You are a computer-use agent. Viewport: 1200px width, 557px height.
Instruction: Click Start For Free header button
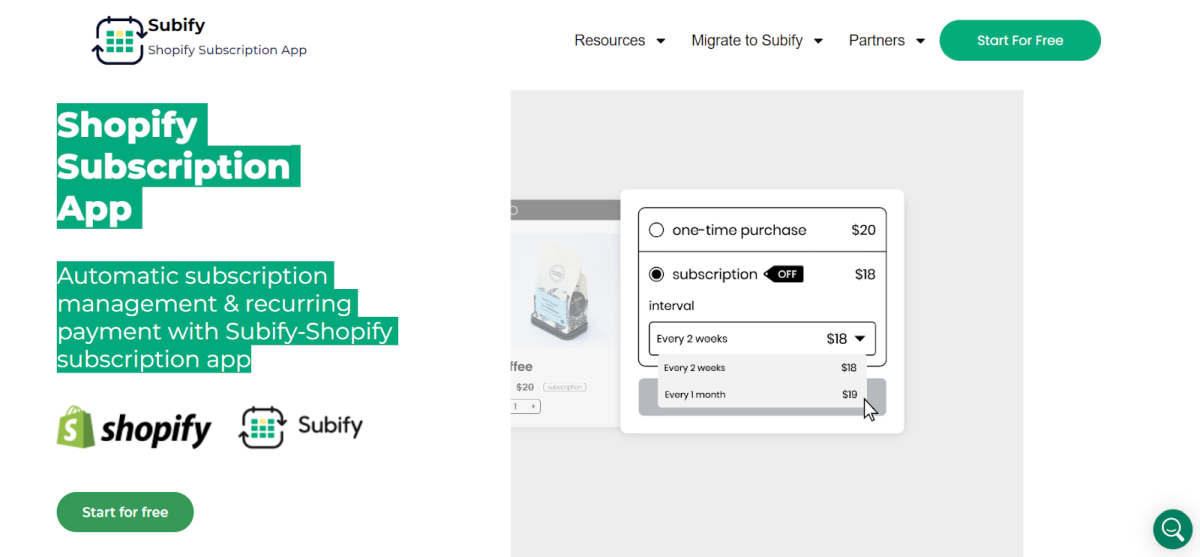pyautogui.click(x=1020, y=40)
